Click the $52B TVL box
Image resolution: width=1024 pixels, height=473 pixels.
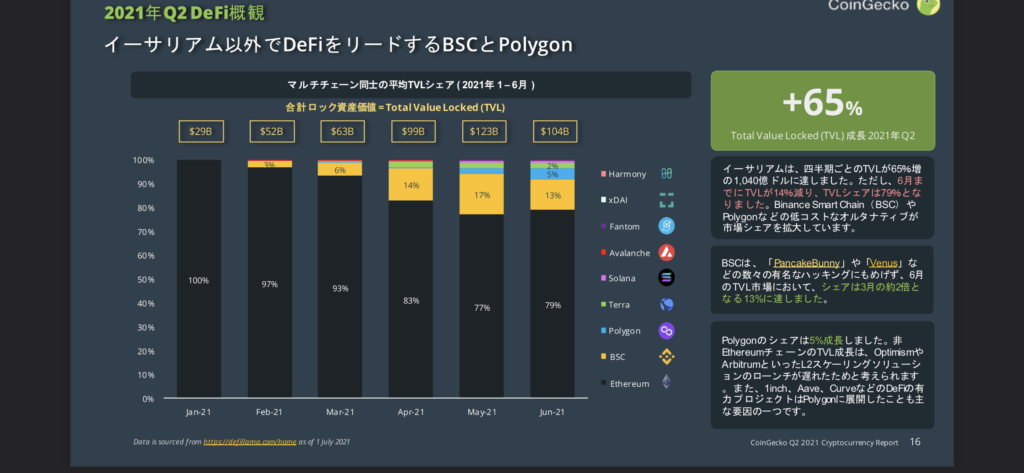point(272,131)
